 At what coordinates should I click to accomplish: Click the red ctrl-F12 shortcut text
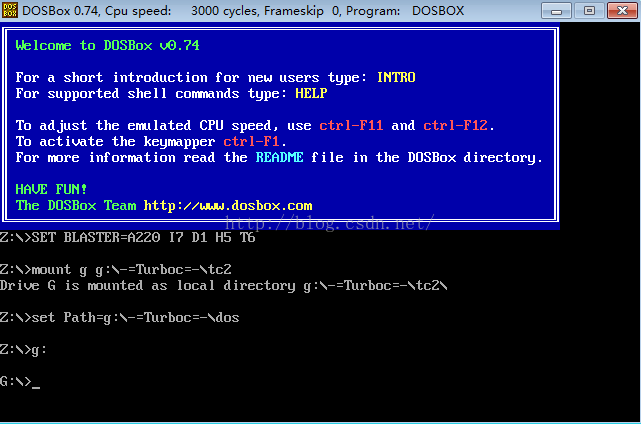455,125
